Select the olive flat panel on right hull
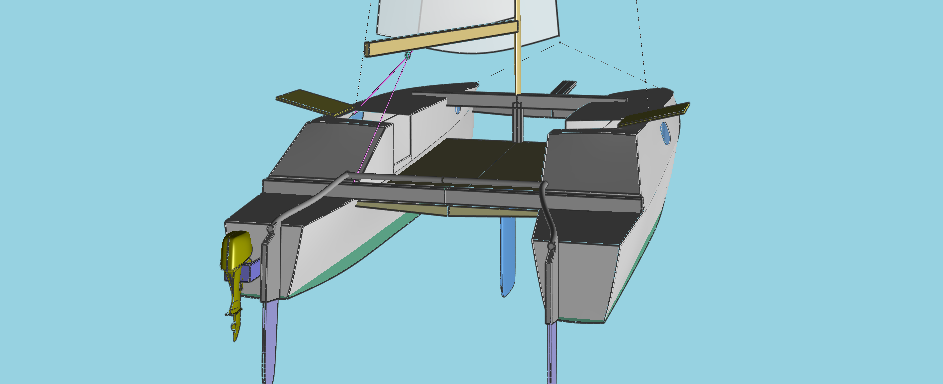The image size is (943, 384). pyautogui.click(x=654, y=115)
